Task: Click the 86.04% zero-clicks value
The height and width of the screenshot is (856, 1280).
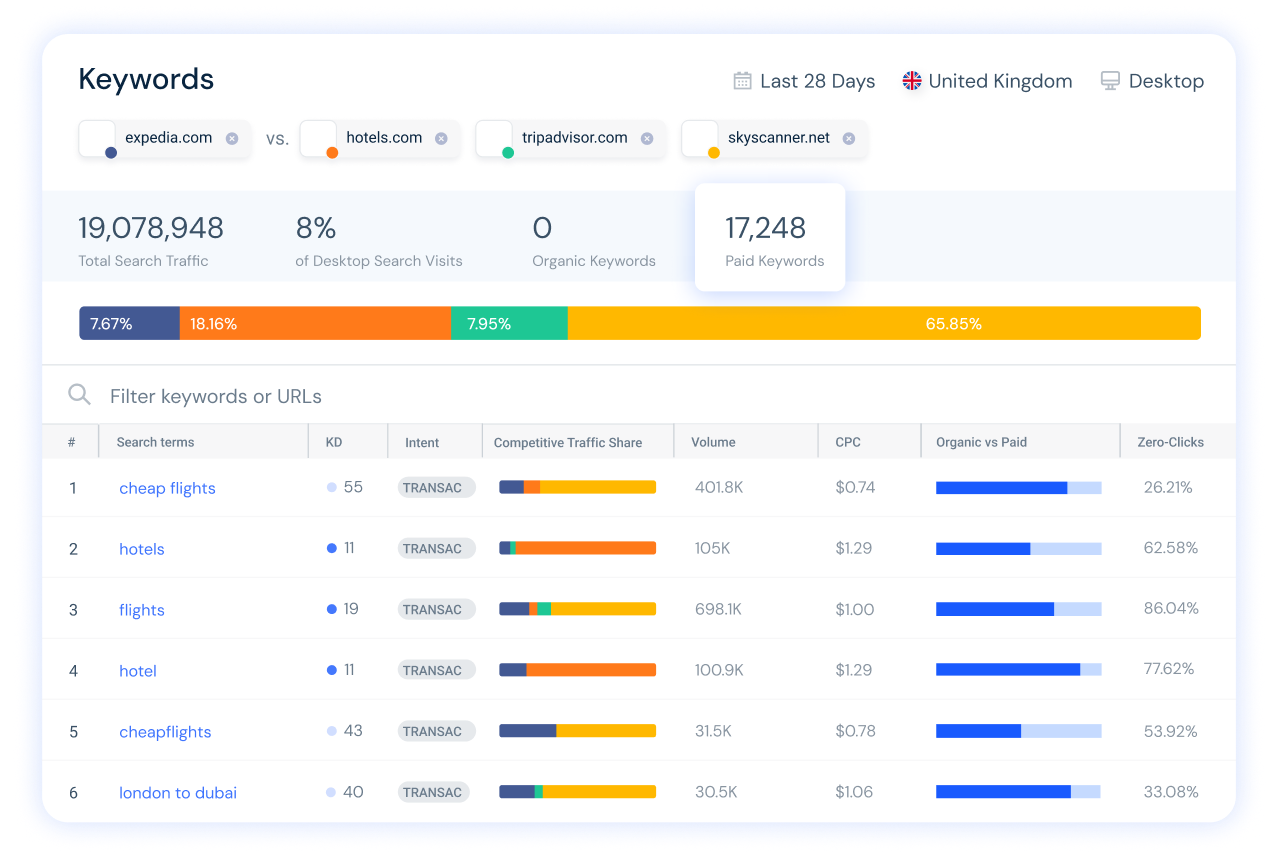Action: tap(1171, 608)
